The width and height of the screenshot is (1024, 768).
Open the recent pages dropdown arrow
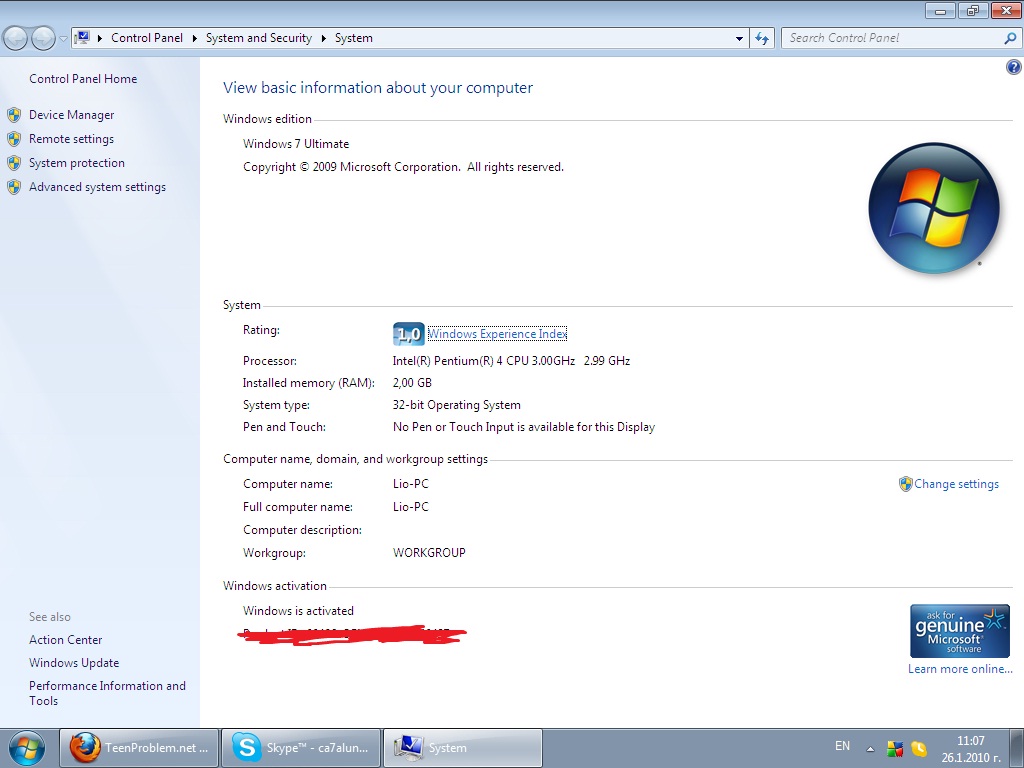click(x=63, y=39)
